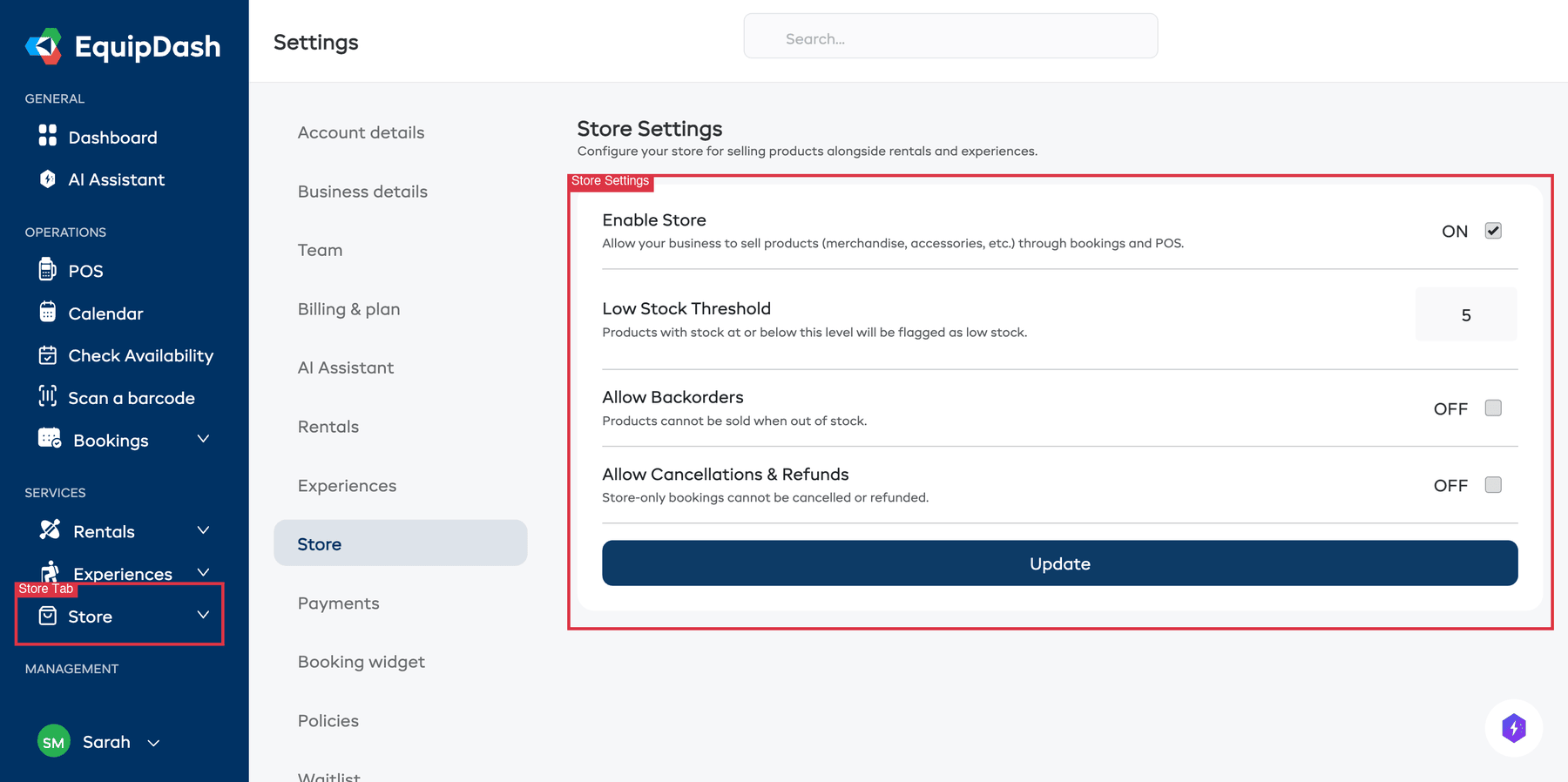The height and width of the screenshot is (782, 1568).
Task: Open POS label in sidebar
Action: click(85, 271)
